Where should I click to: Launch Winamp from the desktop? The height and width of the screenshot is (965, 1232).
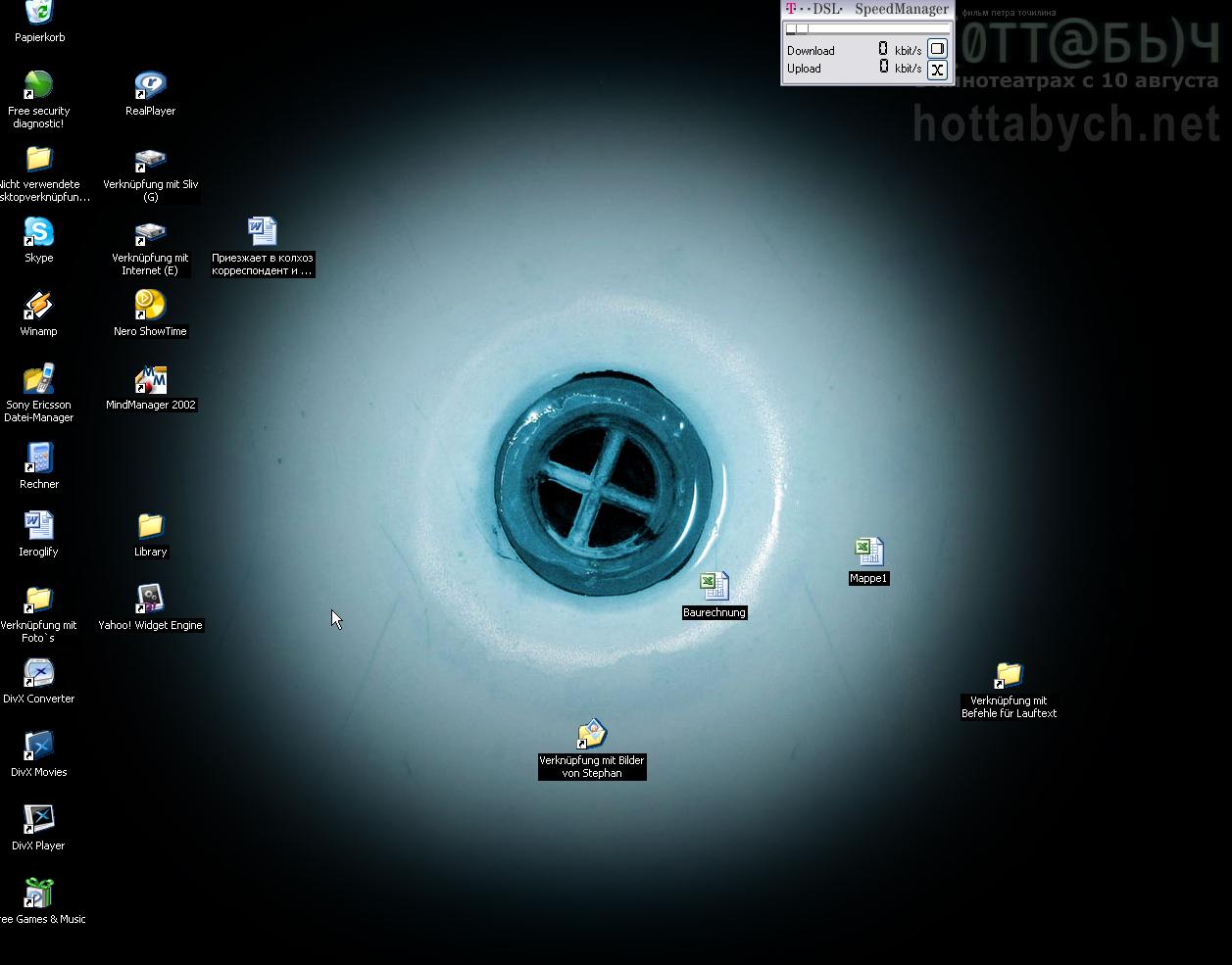[38, 307]
